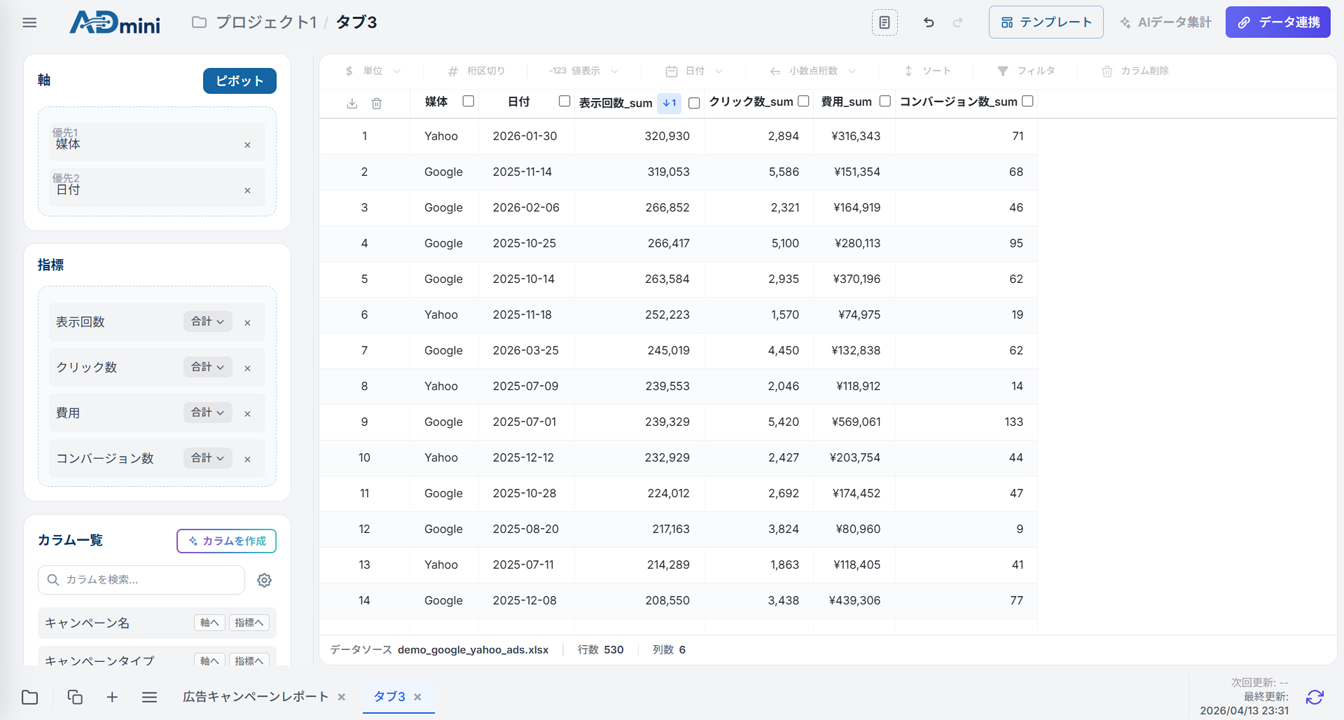Click the フィルタ toolbar item

click(x=1026, y=71)
